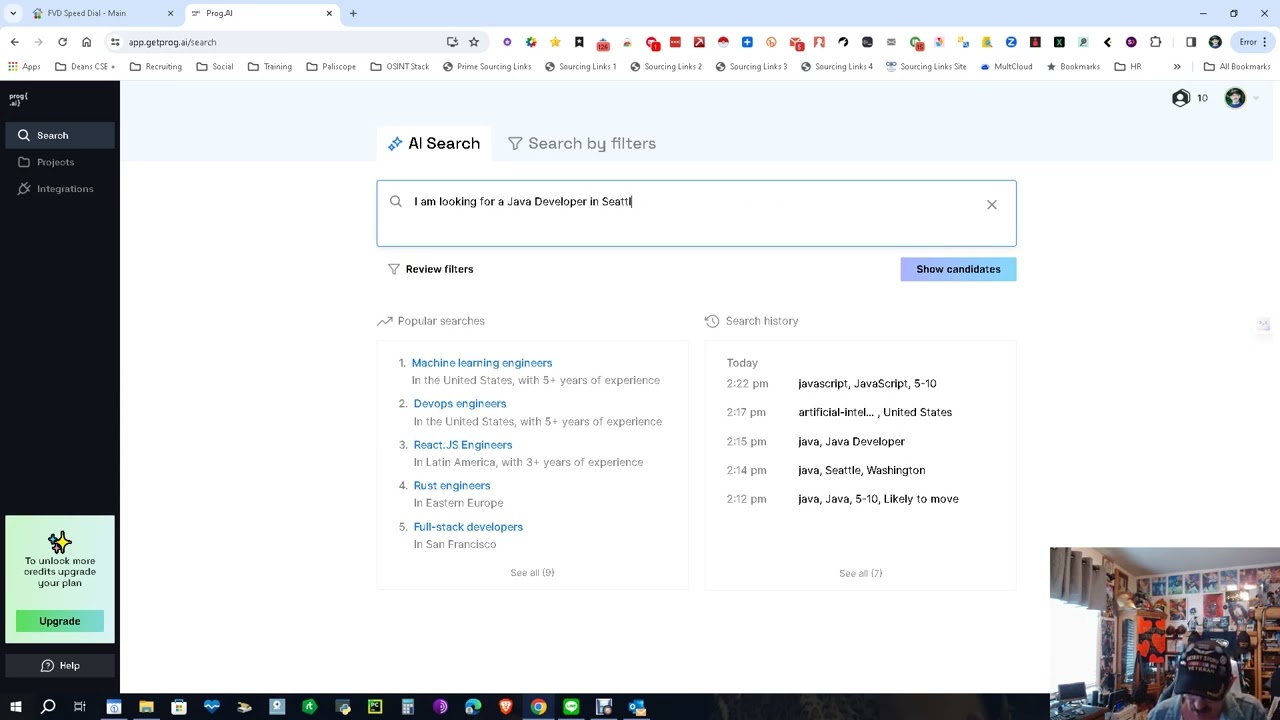1280x720 pixels.
Task: Open the user profile avatar in the app header
Action: tap(1235, 98)
